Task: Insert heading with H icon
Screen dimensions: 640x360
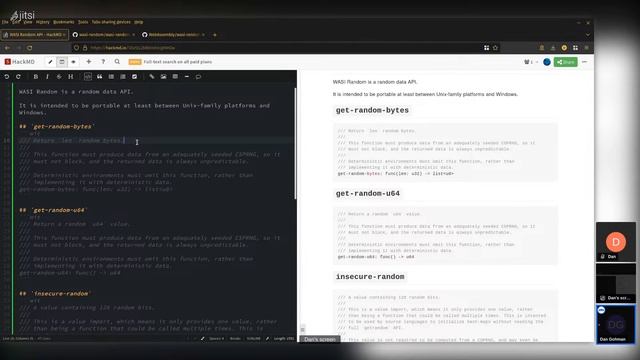Action: [x=71, y=76]
